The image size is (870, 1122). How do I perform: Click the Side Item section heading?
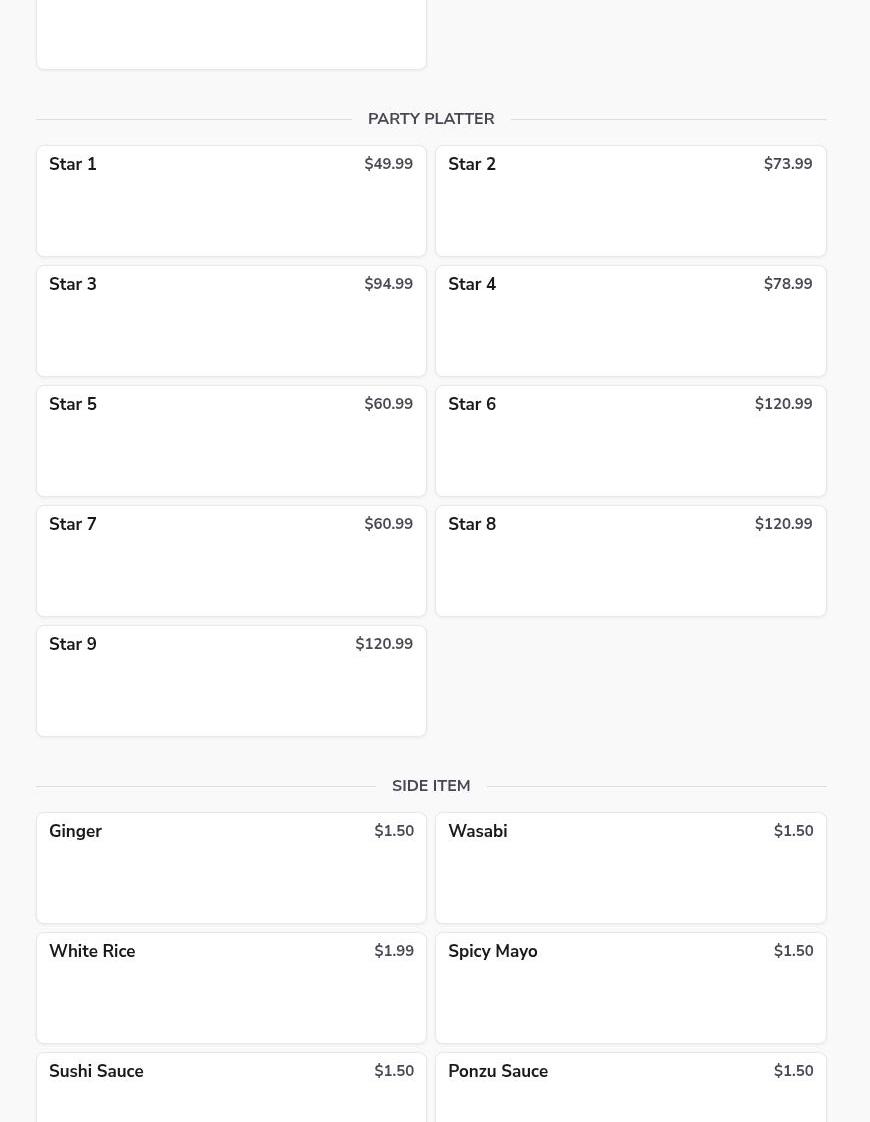click(431, 786)
